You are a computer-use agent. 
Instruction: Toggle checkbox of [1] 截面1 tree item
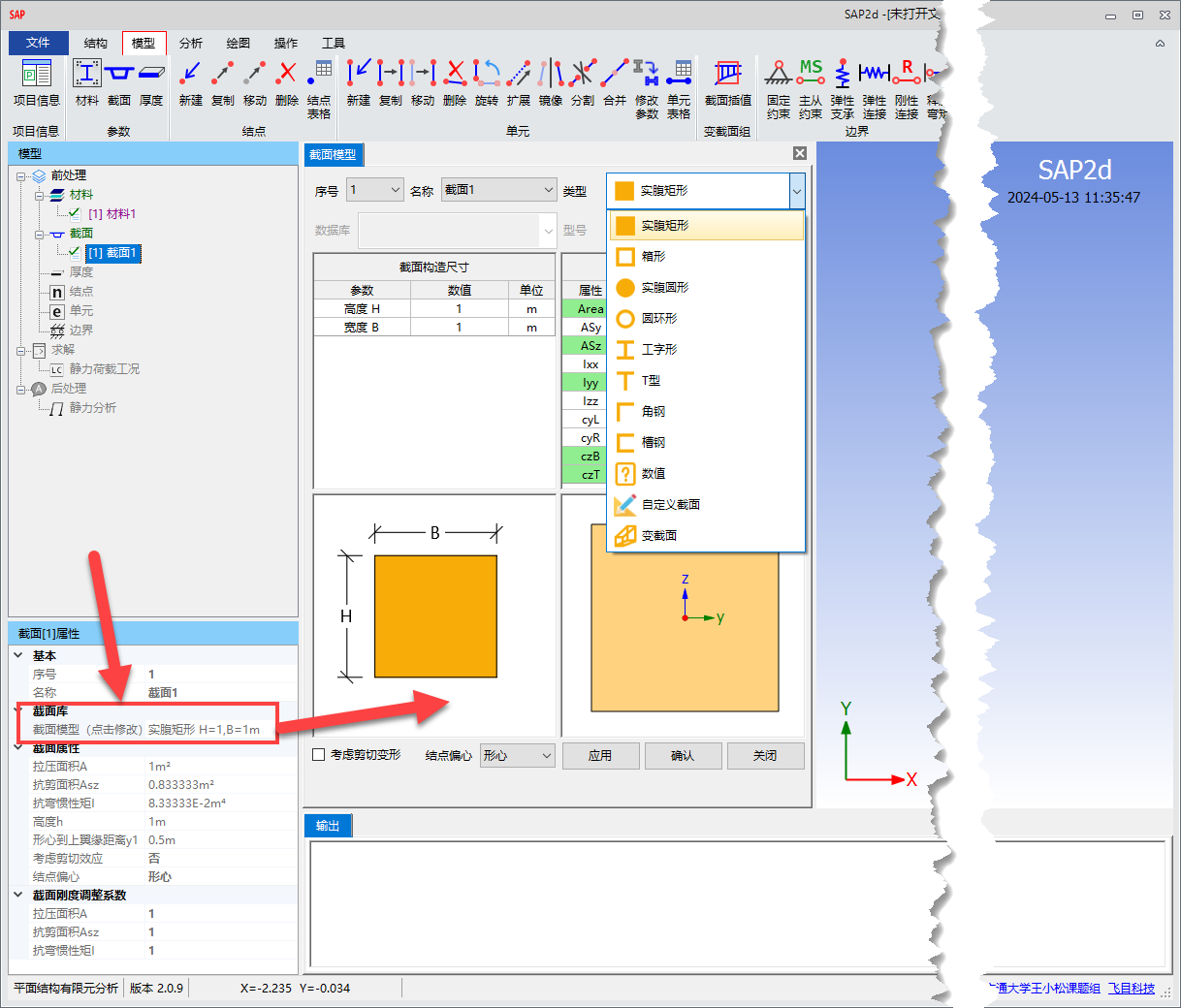[x=75, y=252]
